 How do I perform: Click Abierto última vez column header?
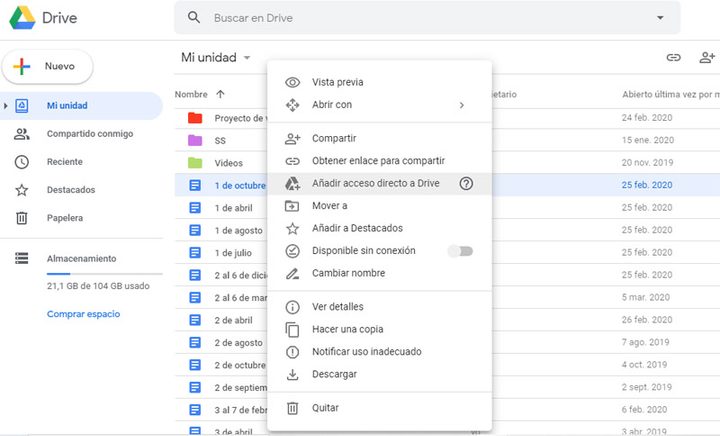coord(671,95)
